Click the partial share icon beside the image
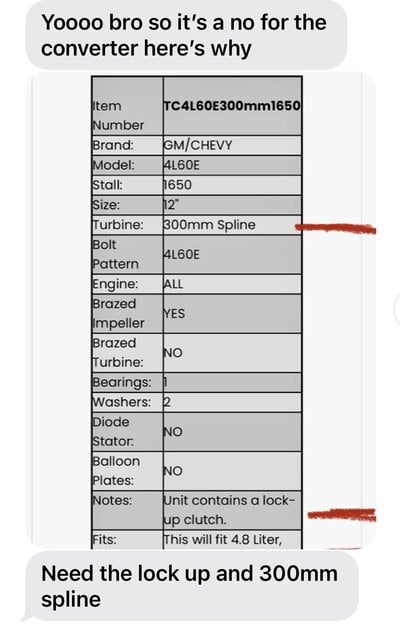Viewport: 400px width, 641px height. coord(397,309)
